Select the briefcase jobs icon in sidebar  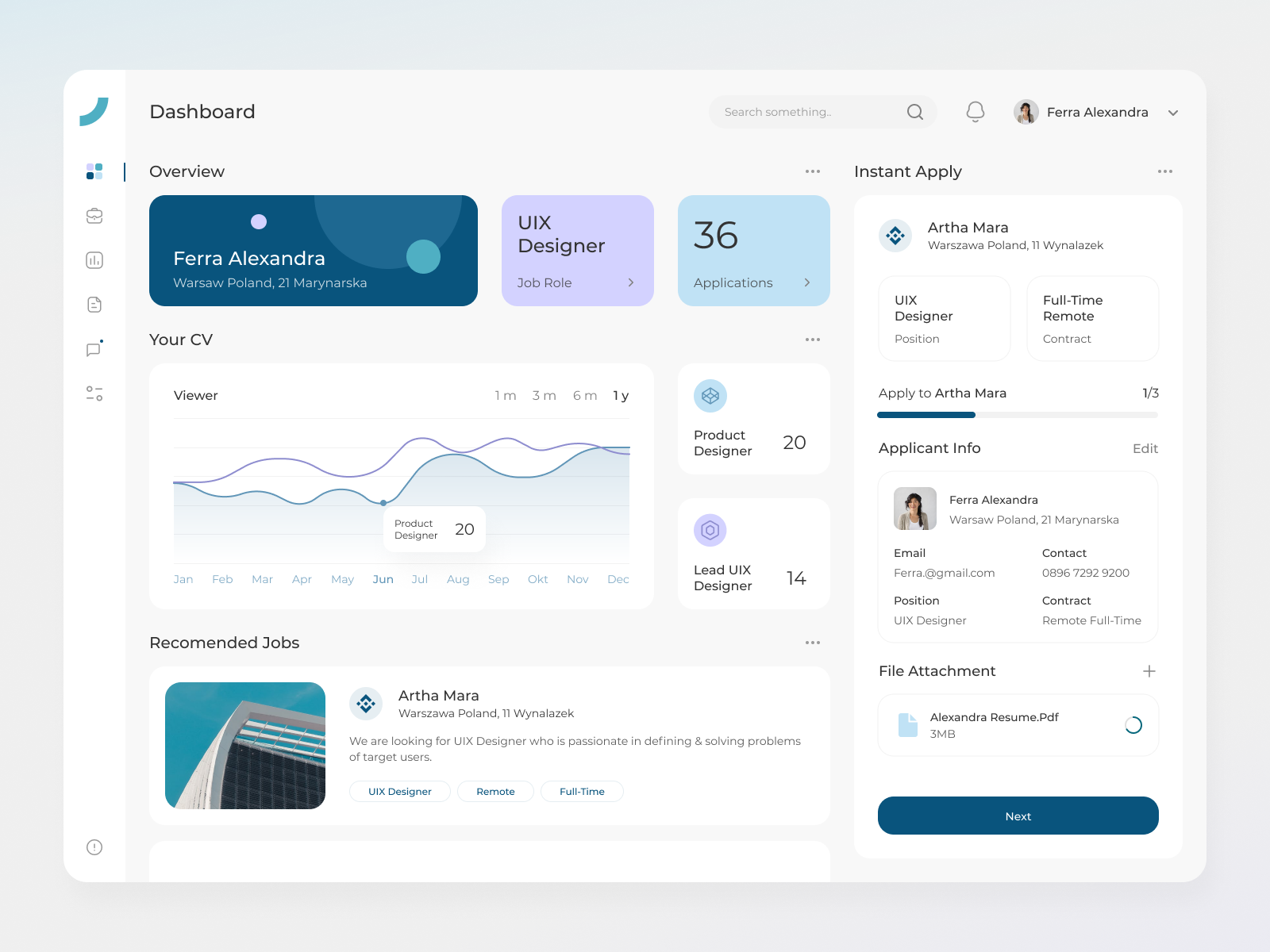point(94,216)
